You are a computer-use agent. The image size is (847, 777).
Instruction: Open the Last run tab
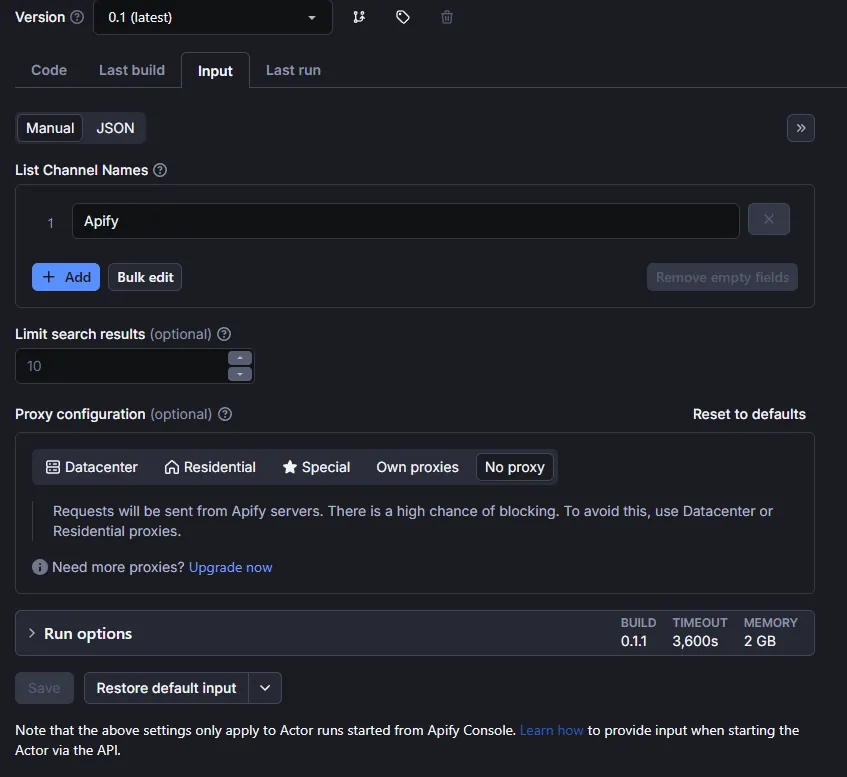293,70
